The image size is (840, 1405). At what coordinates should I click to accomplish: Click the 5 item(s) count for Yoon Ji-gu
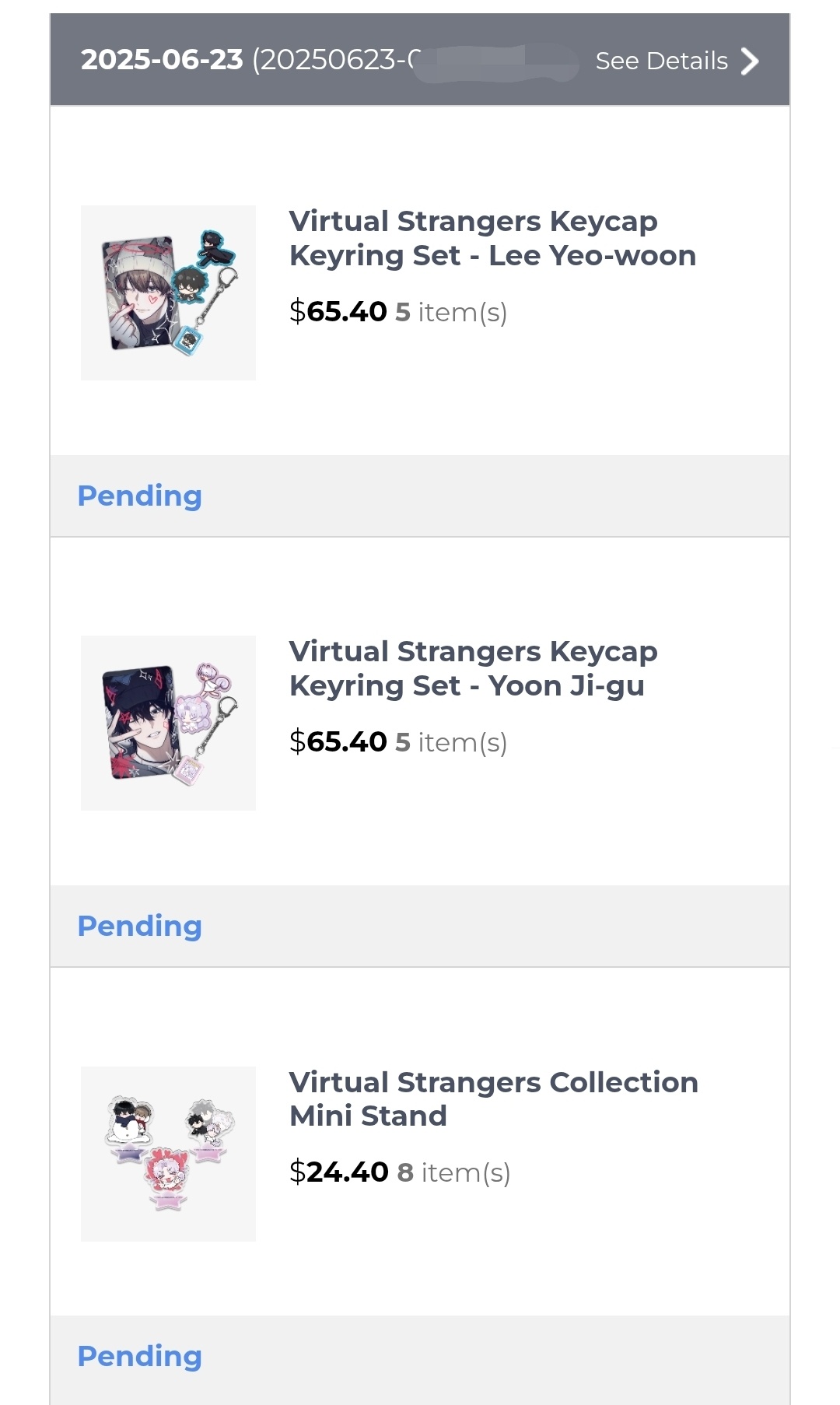(451, 743)
